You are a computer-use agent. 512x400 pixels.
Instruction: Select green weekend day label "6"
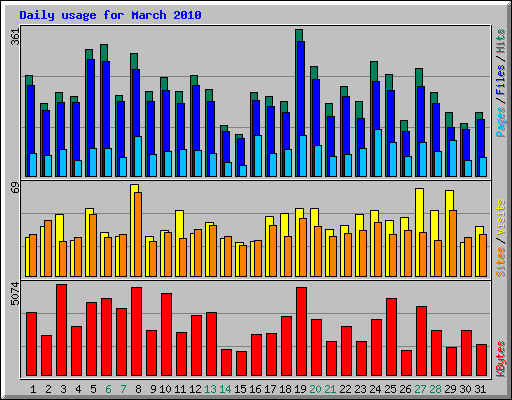coord(108,389)
